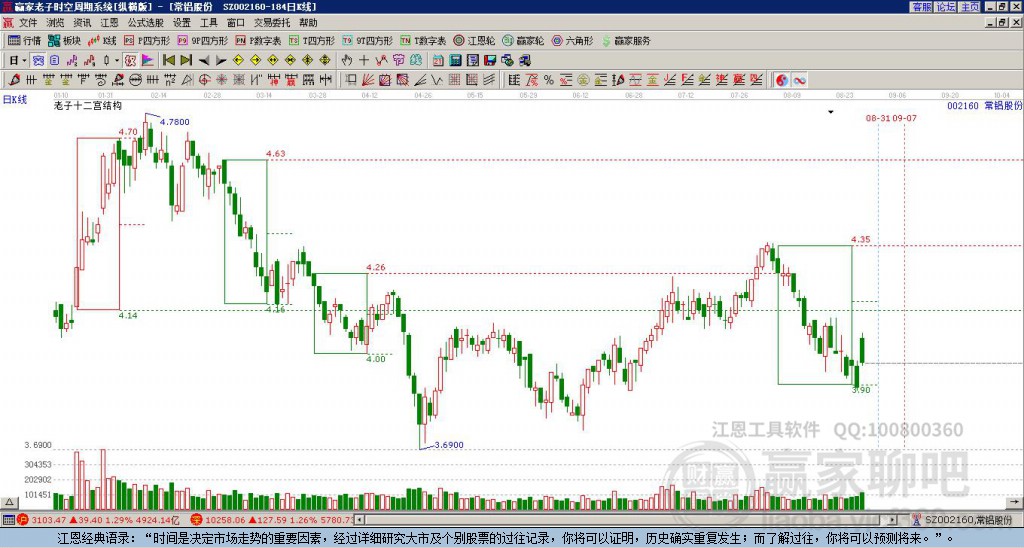Open the 江恩 menu
1024x548 pixels.
pos(109,23)
